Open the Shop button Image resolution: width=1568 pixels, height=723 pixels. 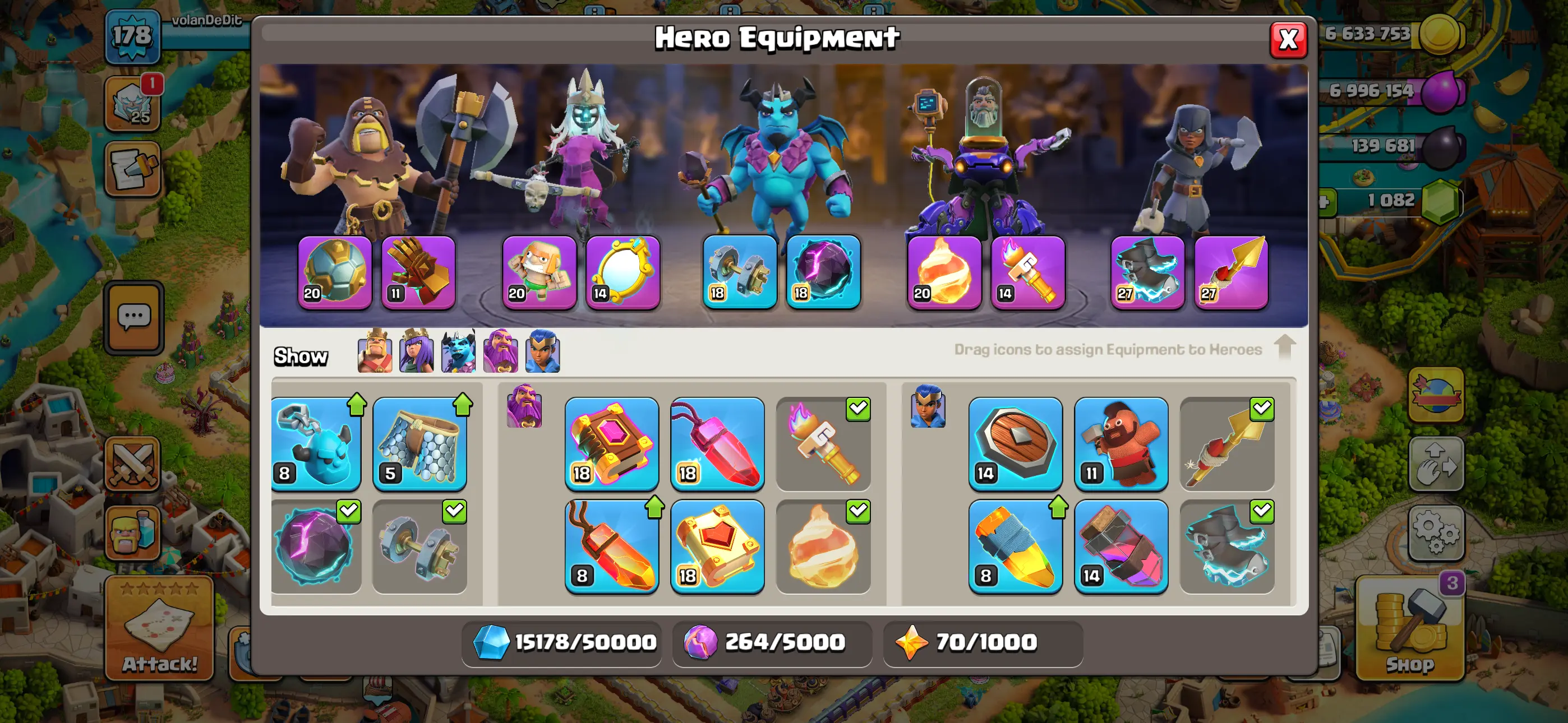tap(1409, 628)
